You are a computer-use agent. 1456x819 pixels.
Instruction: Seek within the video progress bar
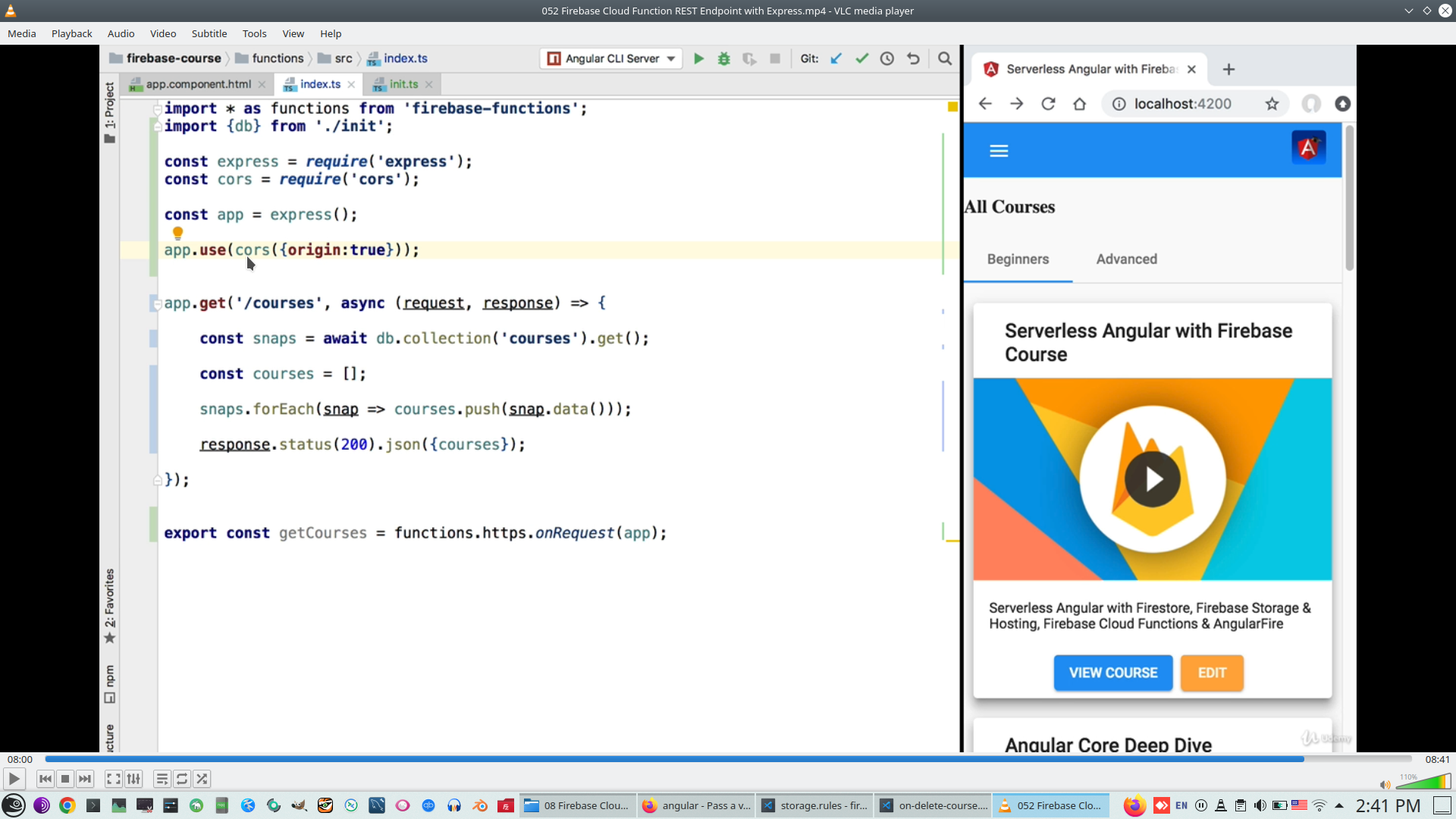(x=728, y=759)
